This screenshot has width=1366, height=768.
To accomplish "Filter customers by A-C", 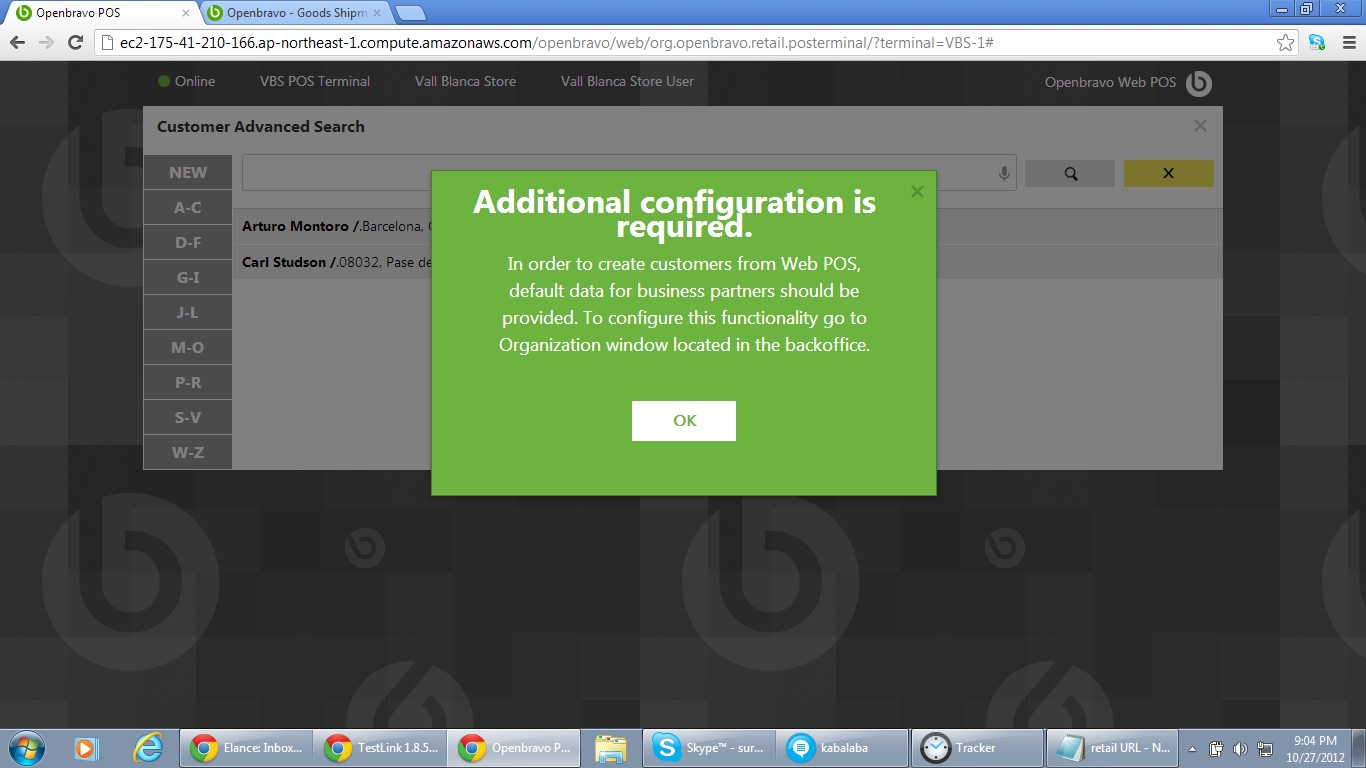I will point(188,208).
